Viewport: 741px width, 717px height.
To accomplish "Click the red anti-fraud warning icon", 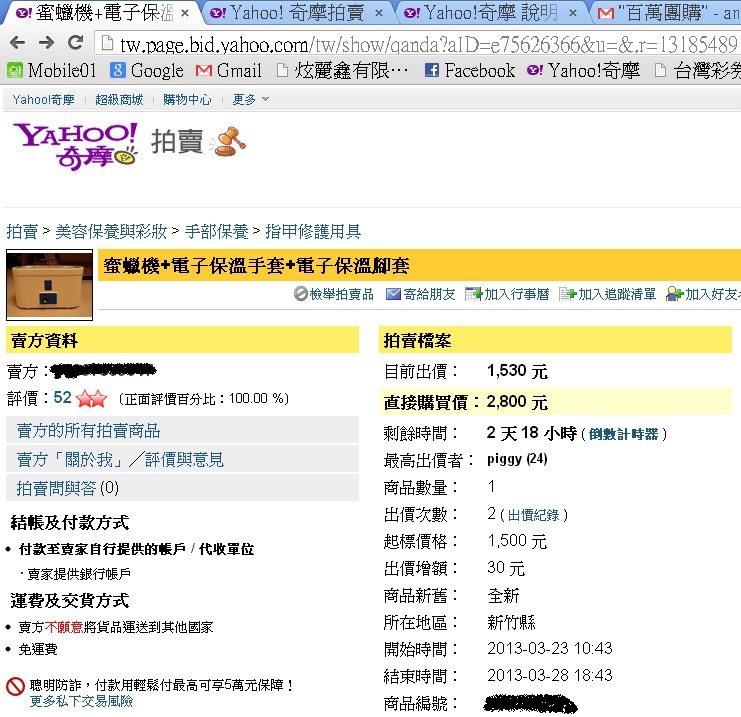I will (15, 686).
